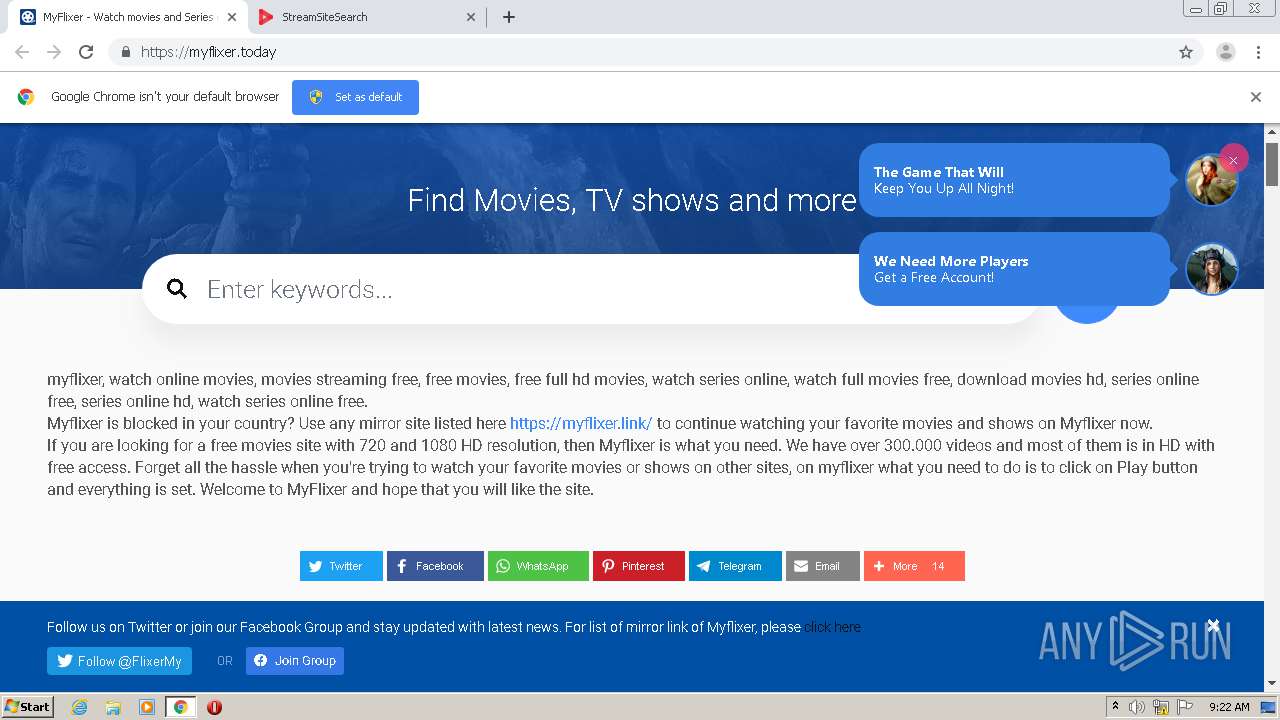The image size is (1280, 720).
Task: Open the myflixer.link mirror link
Action: click(580, 423)
